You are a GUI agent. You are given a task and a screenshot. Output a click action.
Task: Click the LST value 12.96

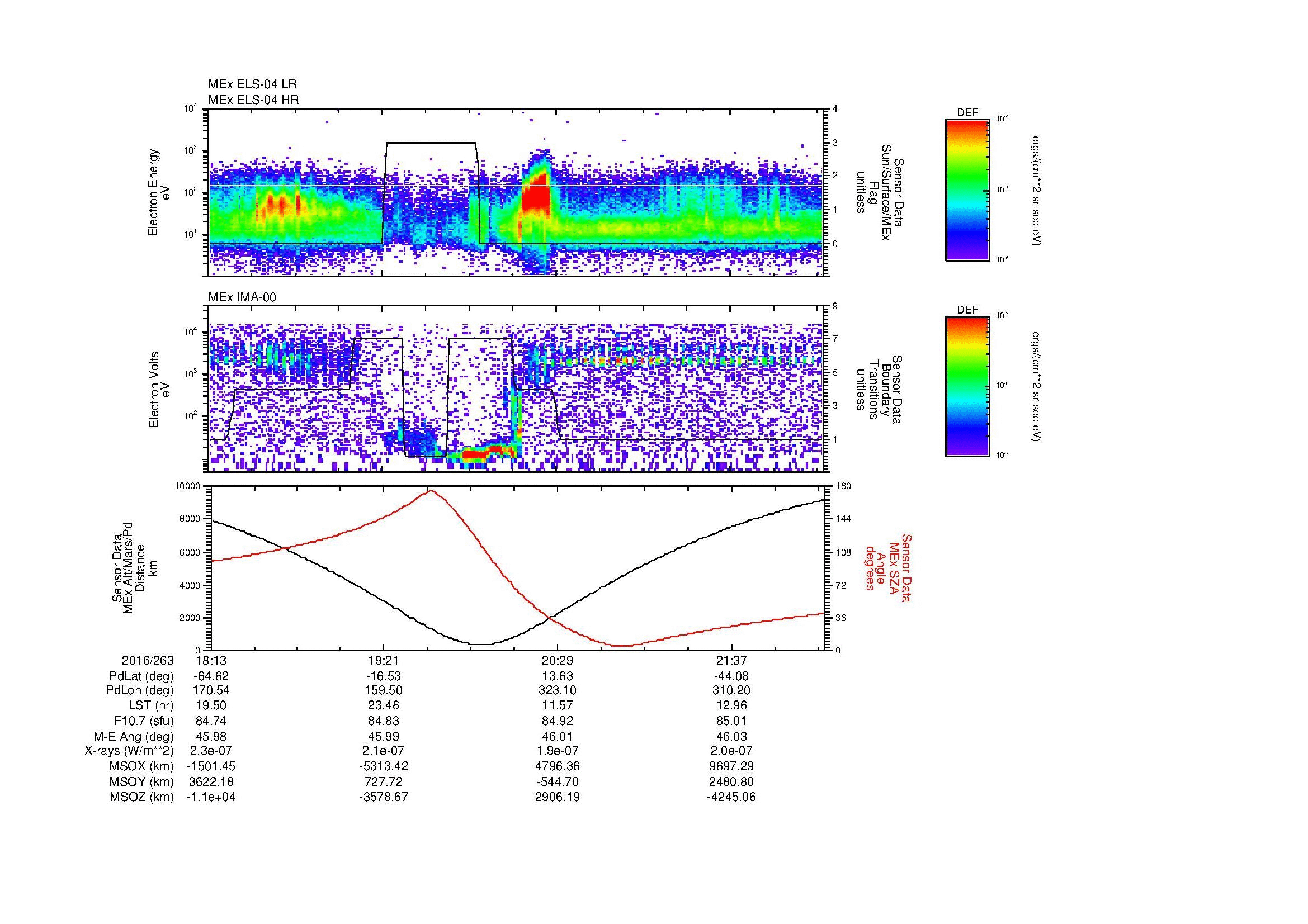pos(731,706)
